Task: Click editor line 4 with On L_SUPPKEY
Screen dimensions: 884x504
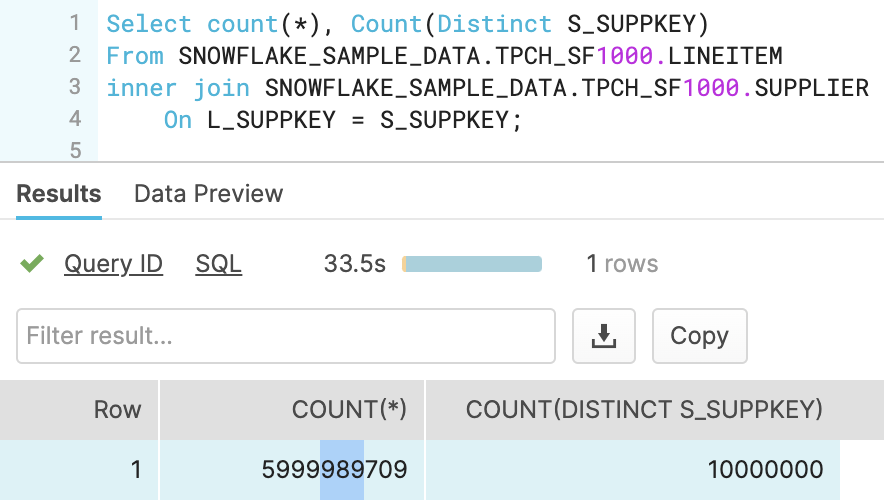Action: [343, 120]
